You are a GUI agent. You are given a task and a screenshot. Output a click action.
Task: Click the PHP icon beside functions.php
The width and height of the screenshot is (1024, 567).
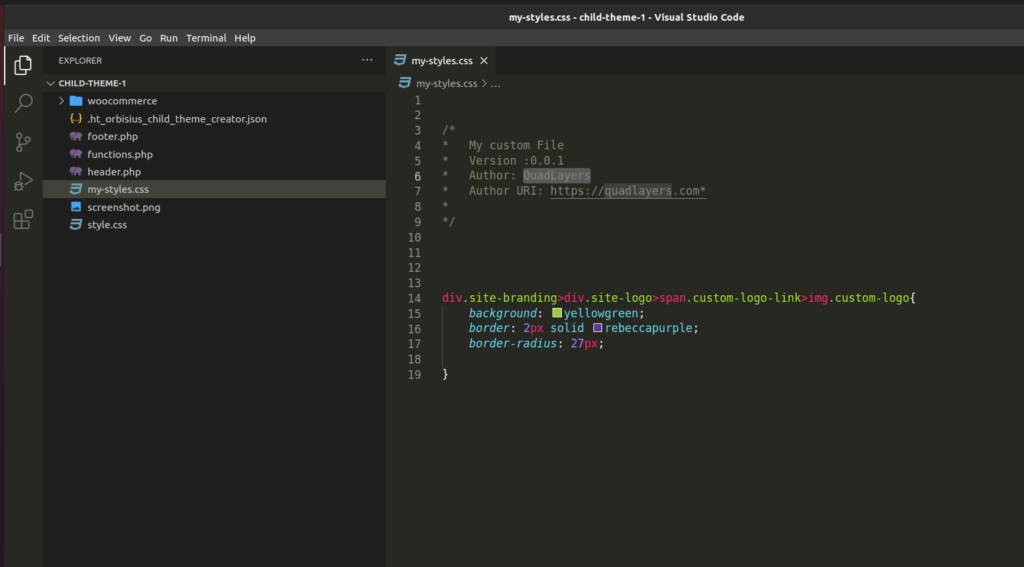(76, 154)
